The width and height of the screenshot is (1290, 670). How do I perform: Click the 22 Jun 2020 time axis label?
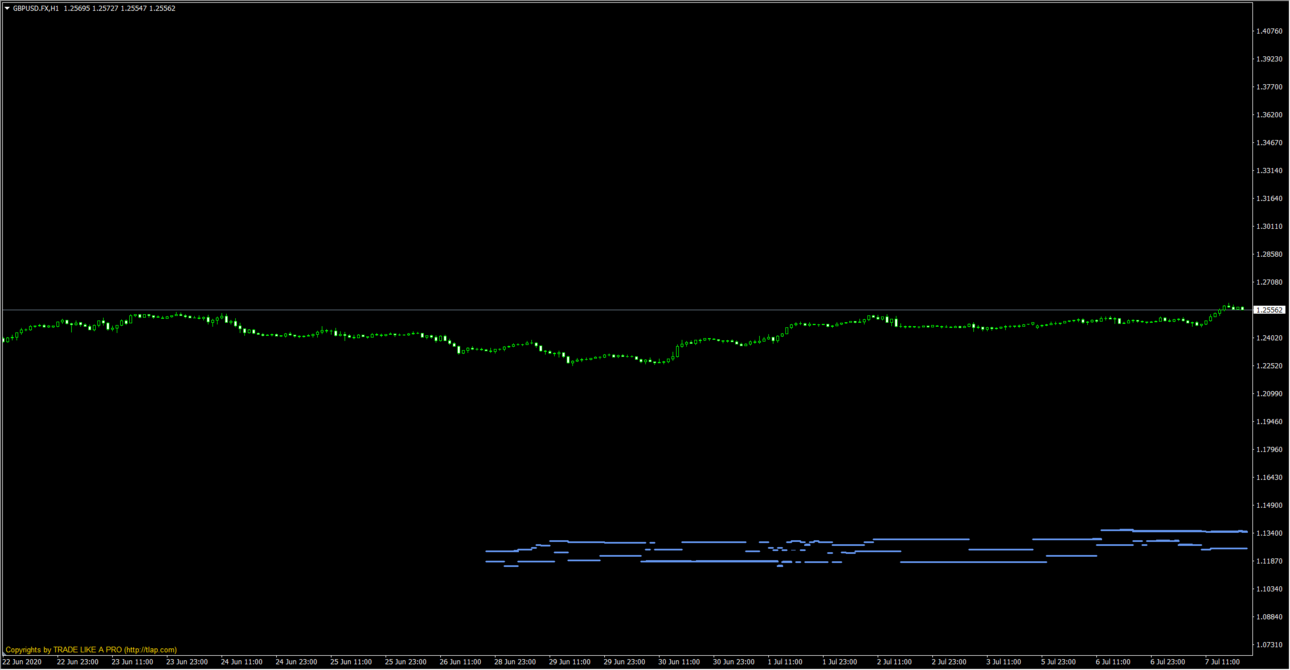[22, 662]
